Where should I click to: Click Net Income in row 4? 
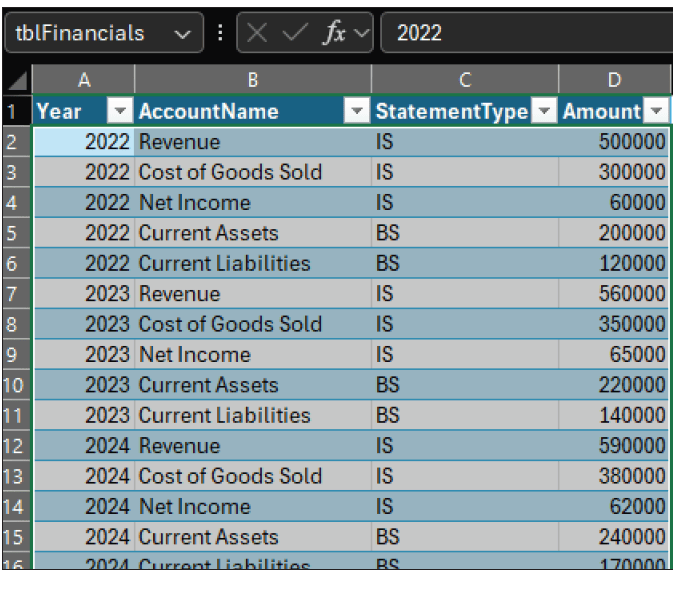tap(253, 203)
